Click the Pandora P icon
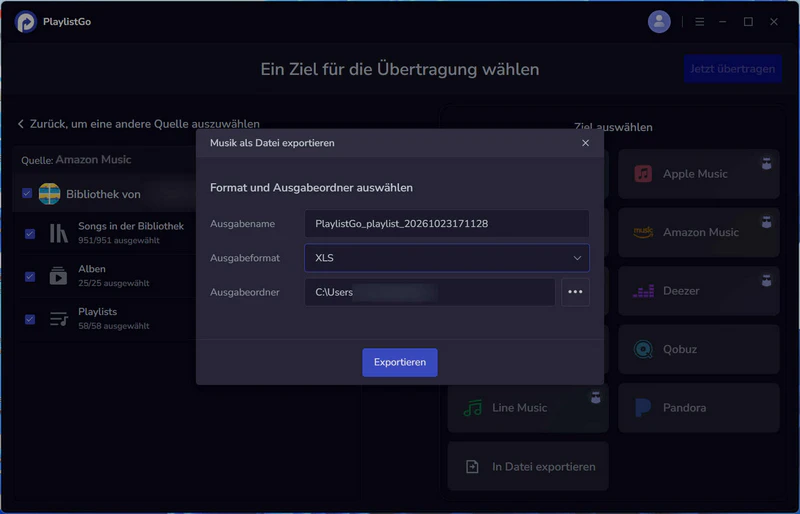Viewport: 800px width, 514px height. [x=643, y=408]
